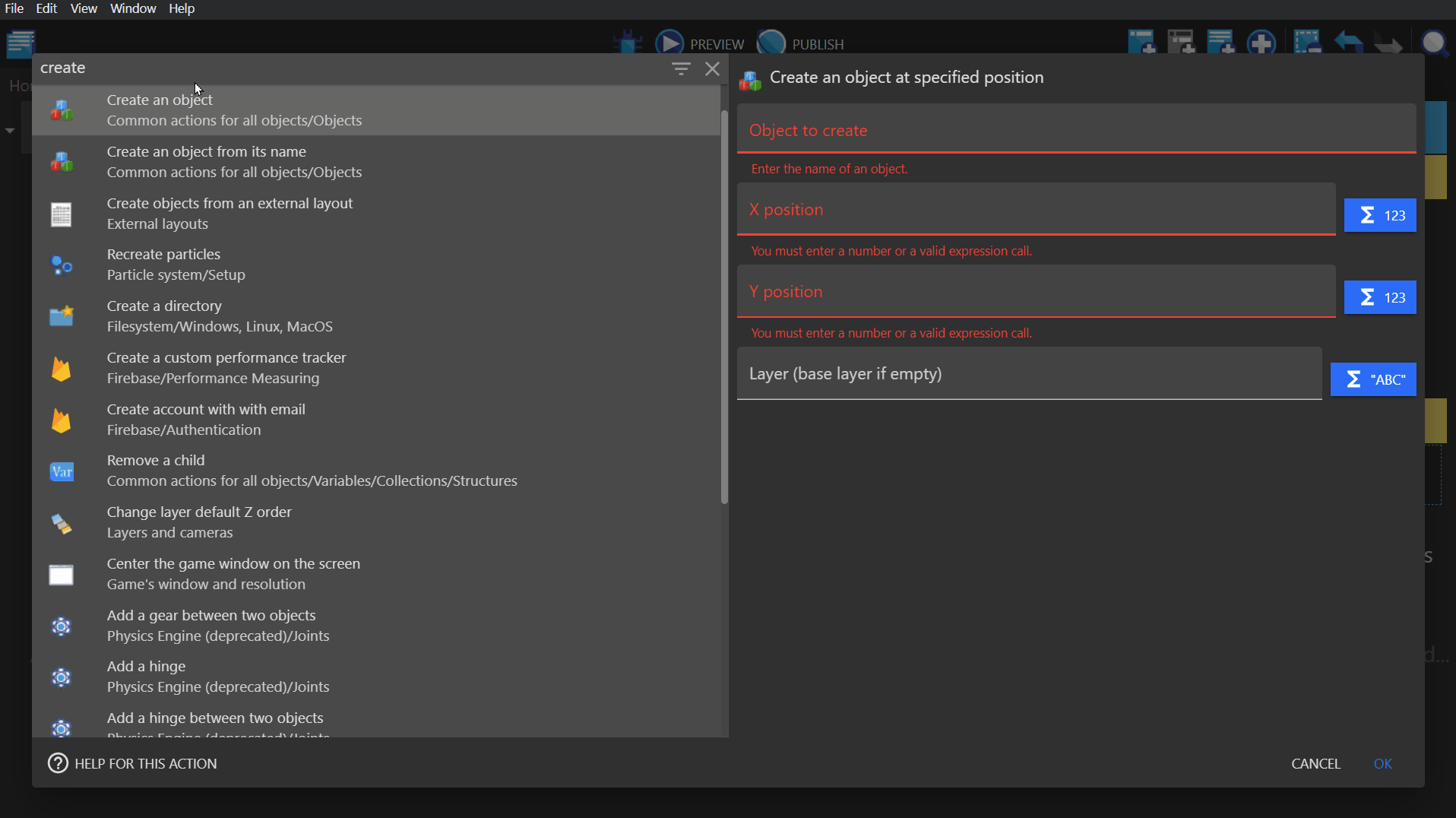
Task: Click the Layer input field
Action: click(1029, 374)
